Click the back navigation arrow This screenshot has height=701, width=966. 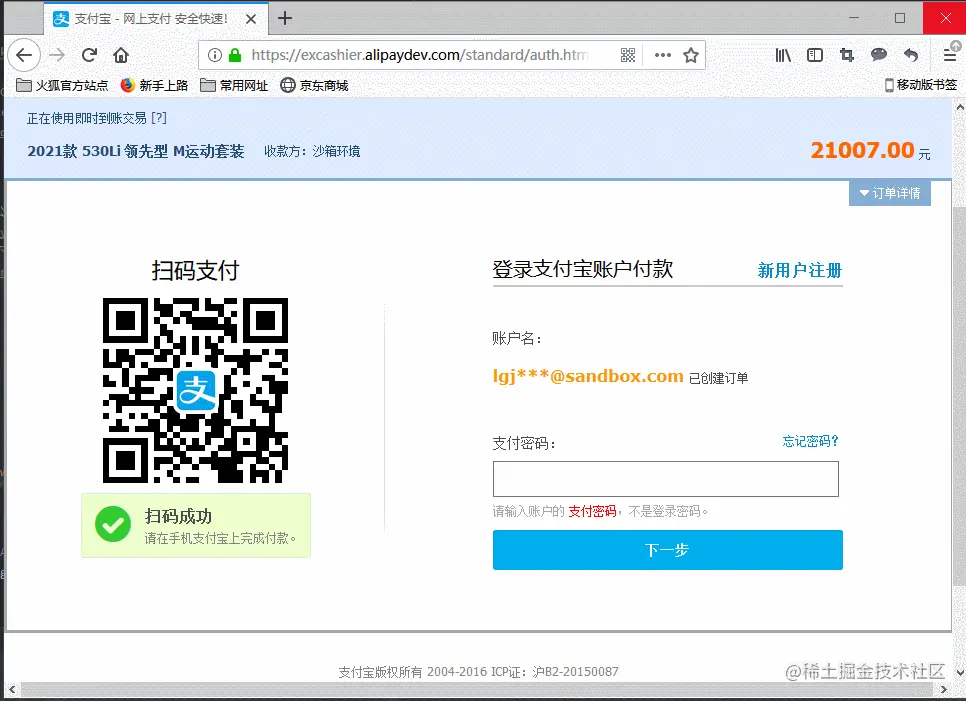coord(24,55)
